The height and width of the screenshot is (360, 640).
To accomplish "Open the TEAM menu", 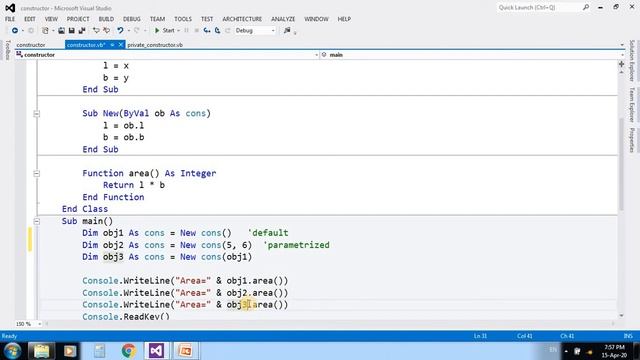I will [157, 19].
